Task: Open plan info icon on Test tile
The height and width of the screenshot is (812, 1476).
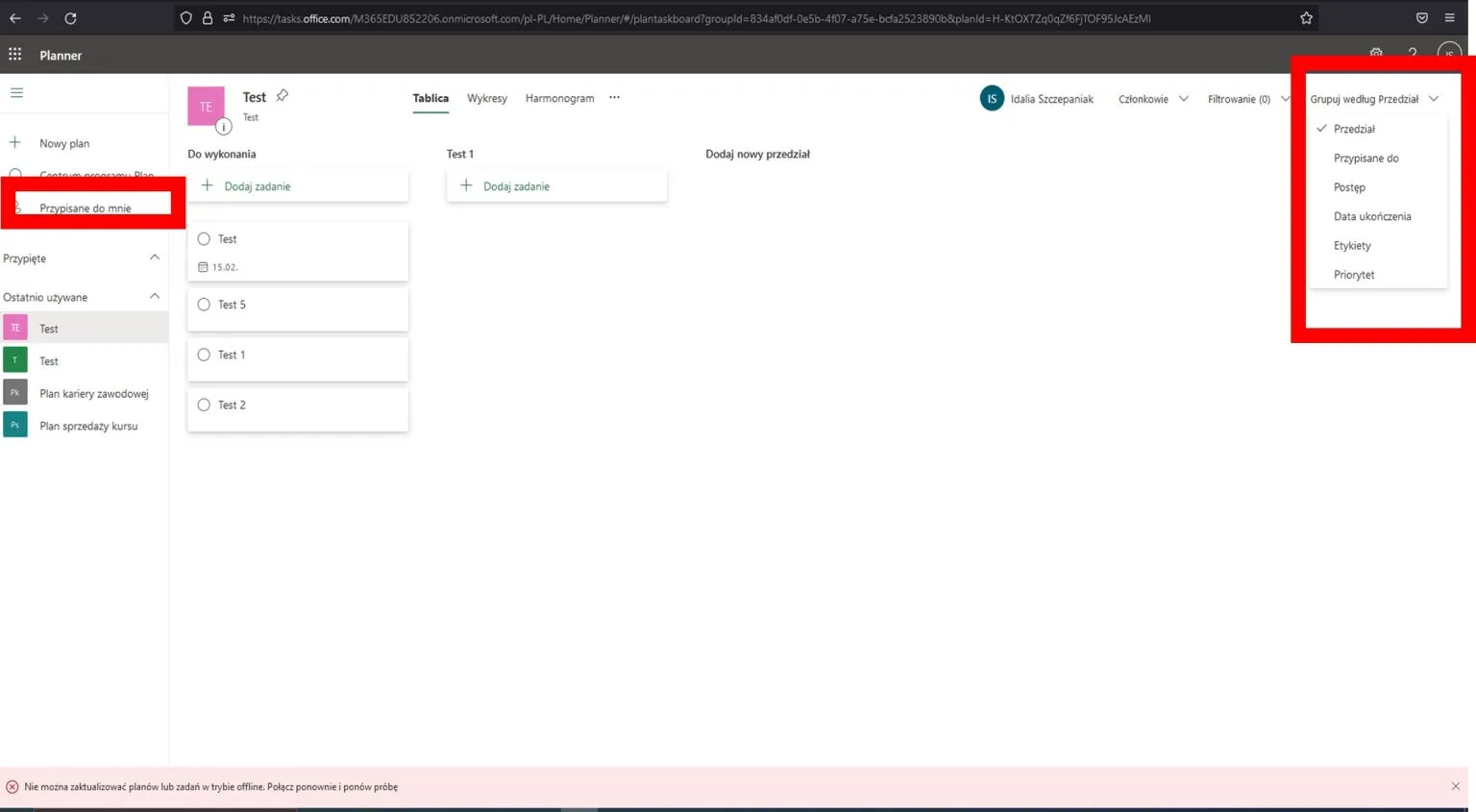Action: 223,127
